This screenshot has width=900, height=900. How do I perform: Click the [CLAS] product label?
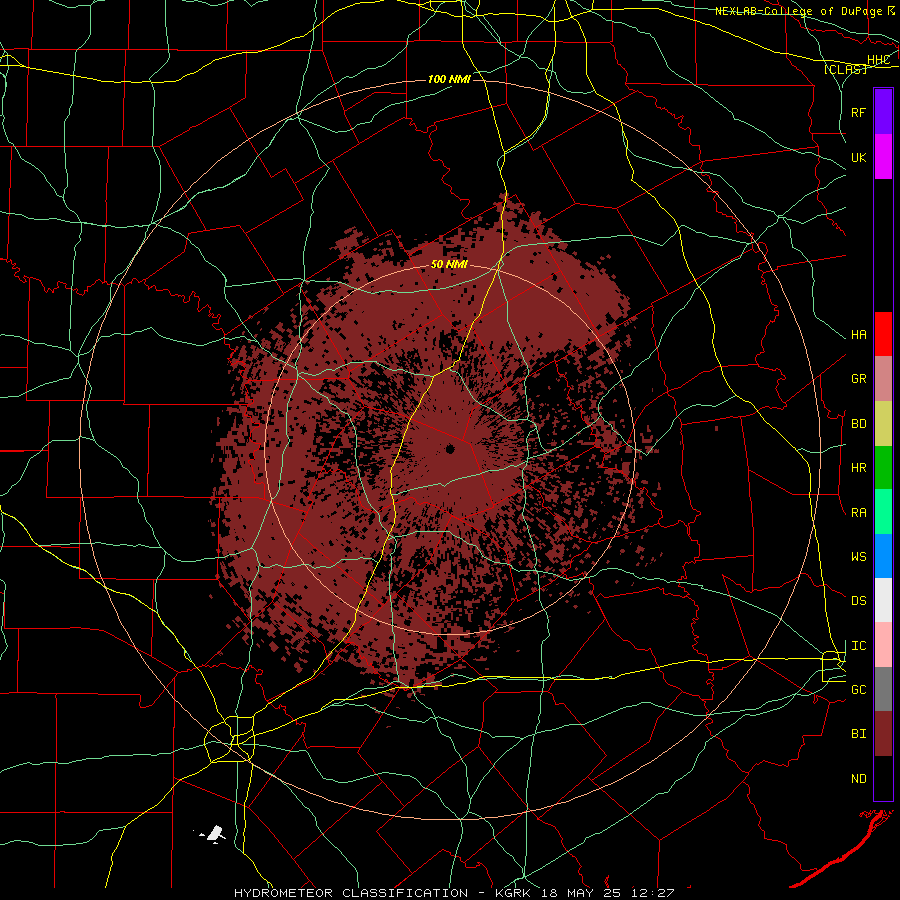pyautogui.click(x=845, y=69)
